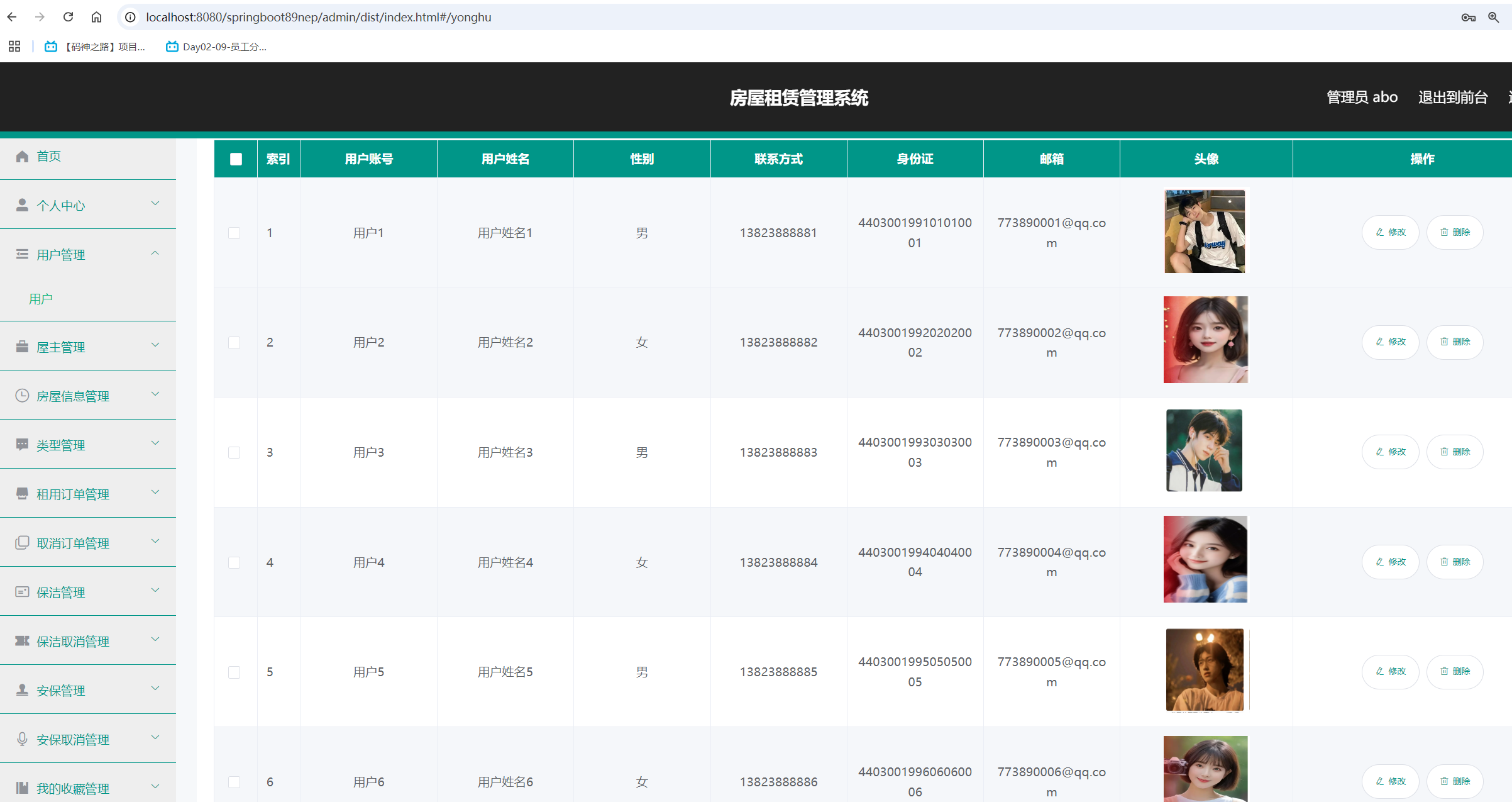1512x802 pixels.
Task: Toggle the select-all checkbox in table header
Action: coord(236,159)
